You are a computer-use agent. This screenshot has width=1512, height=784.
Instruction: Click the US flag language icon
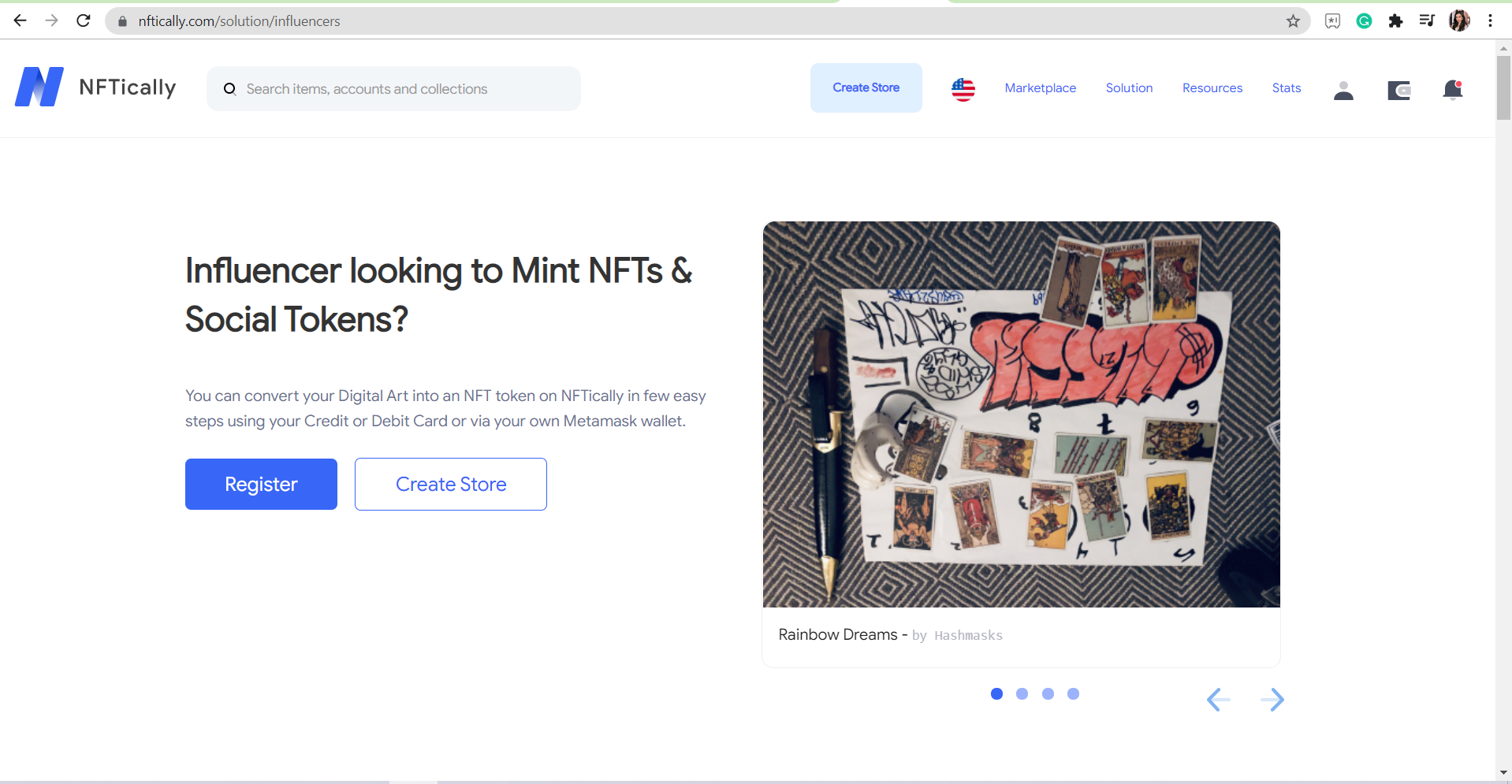[963, 89]
